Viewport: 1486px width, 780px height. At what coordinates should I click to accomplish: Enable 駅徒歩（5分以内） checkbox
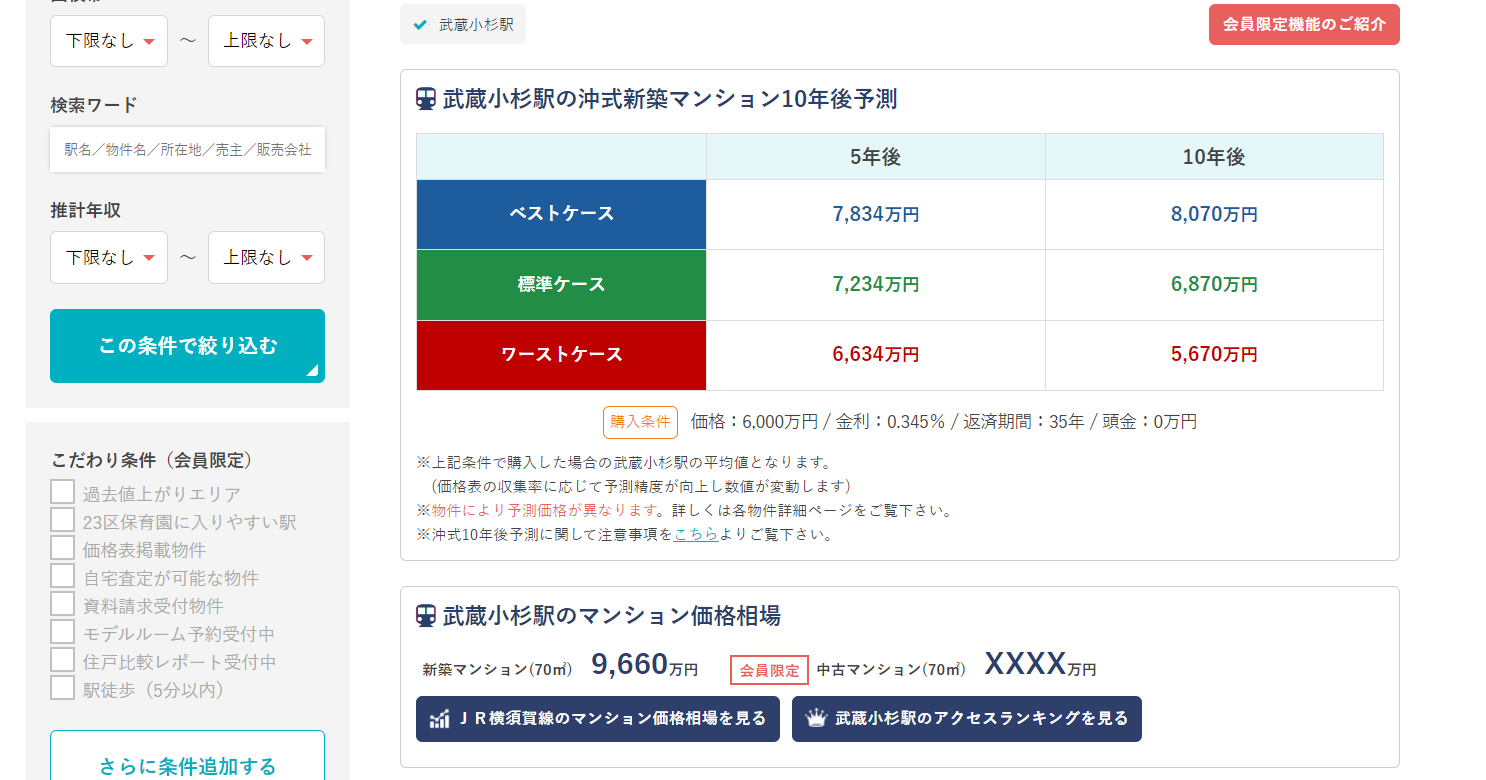pos(63,688)
